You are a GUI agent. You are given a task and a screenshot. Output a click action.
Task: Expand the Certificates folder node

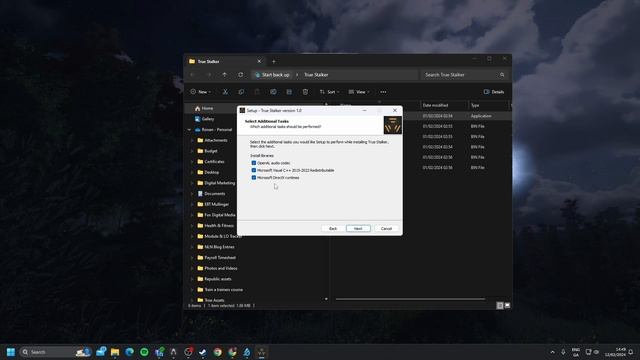click(192, 162)
